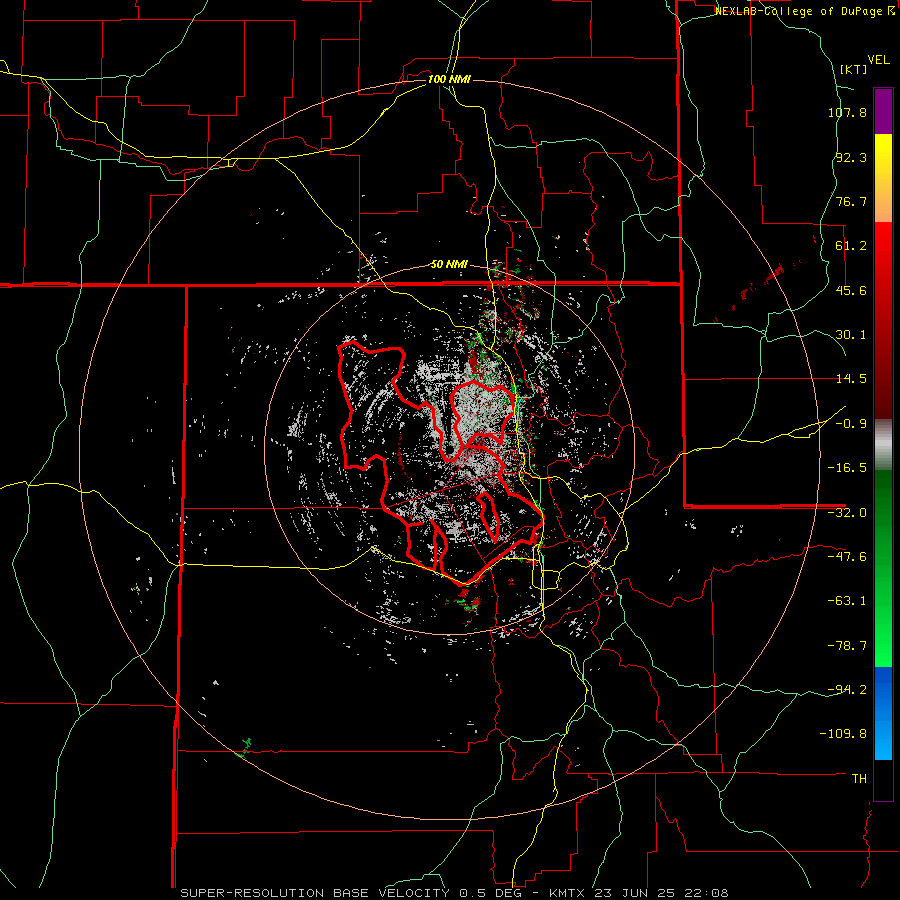Click the 50 NMI range ring label
This screenshot has height=900, width=900.
point(449,265)
